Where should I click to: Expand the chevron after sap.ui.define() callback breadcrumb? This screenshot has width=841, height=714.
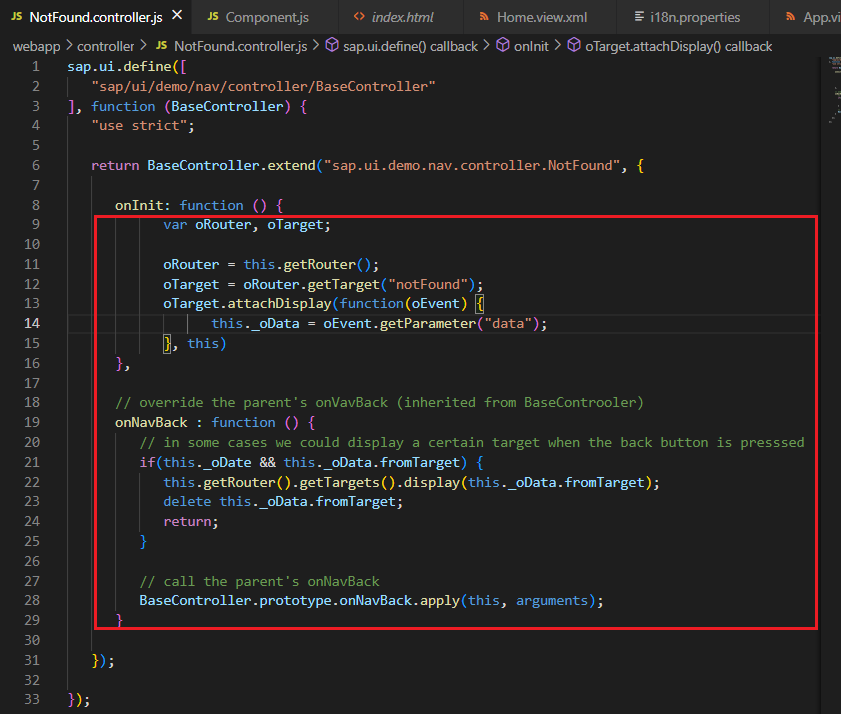coord(486,46)
